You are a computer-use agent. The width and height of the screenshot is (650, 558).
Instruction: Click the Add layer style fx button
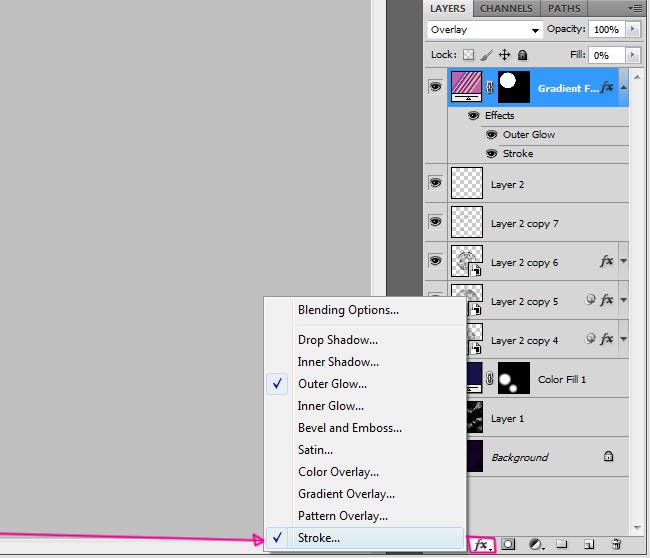[482, 545]
